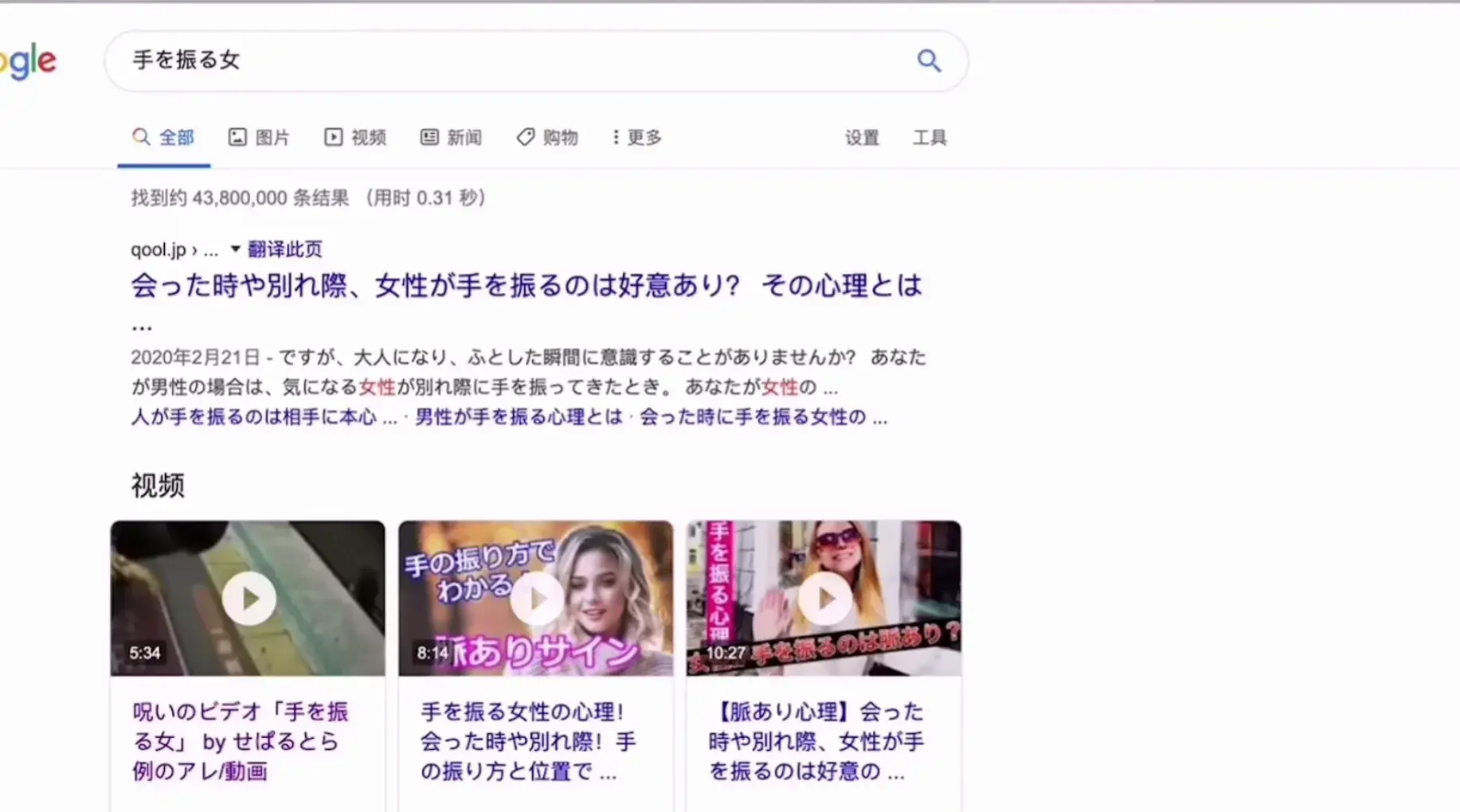Open video title 呪いのビデオ「手を振る女」
The width and height of the screenshot is (1460, 812).
click(x=240, y=741)
